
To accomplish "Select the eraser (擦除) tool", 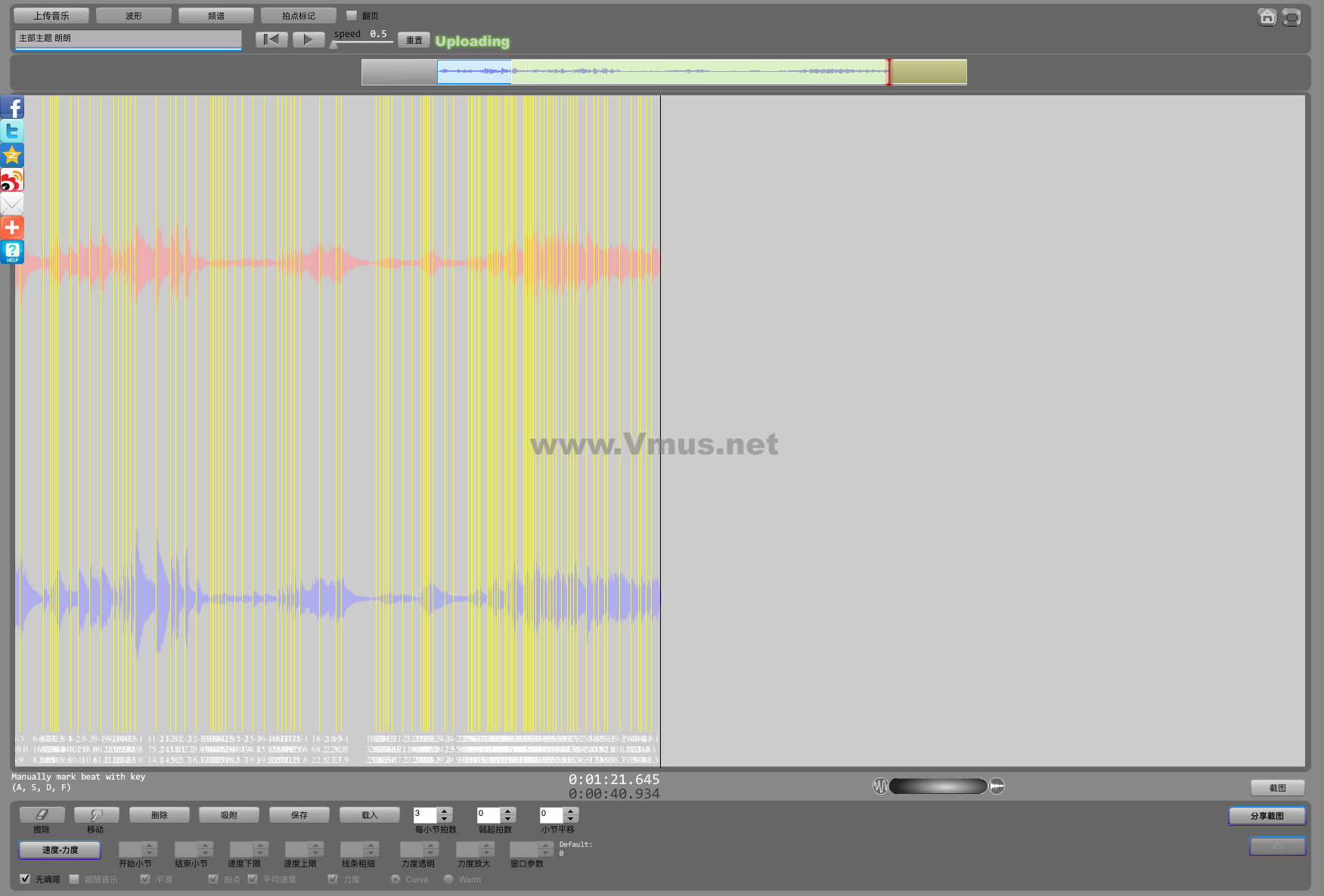I will point(42,814).
